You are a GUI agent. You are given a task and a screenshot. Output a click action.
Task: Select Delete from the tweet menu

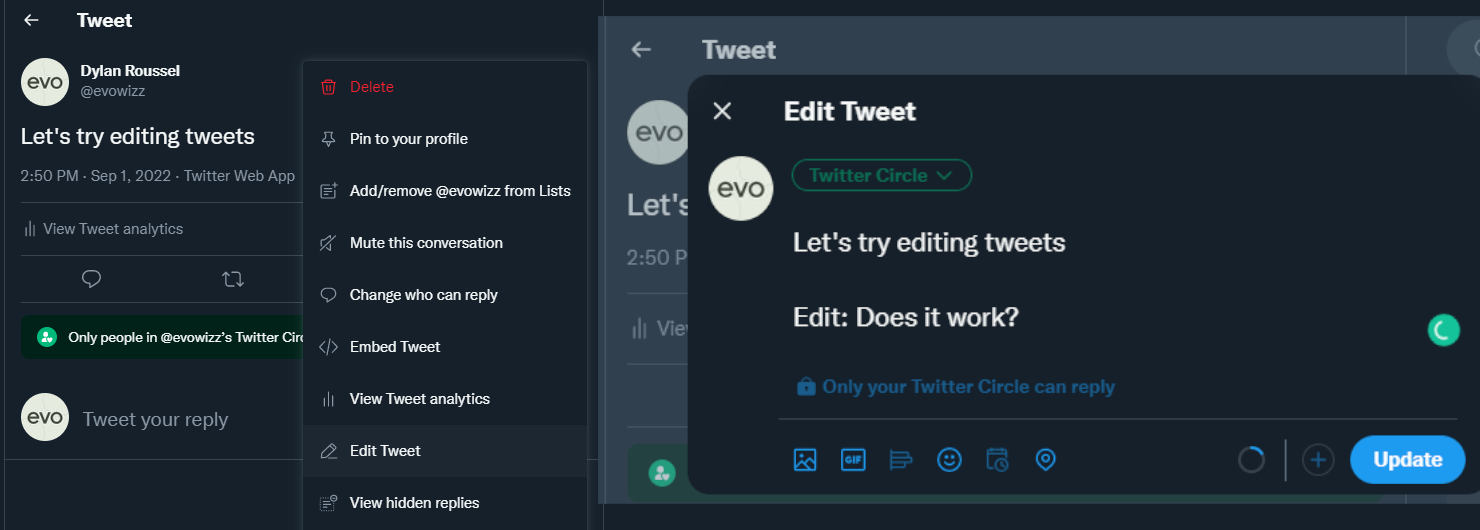[x=371, y=87]
